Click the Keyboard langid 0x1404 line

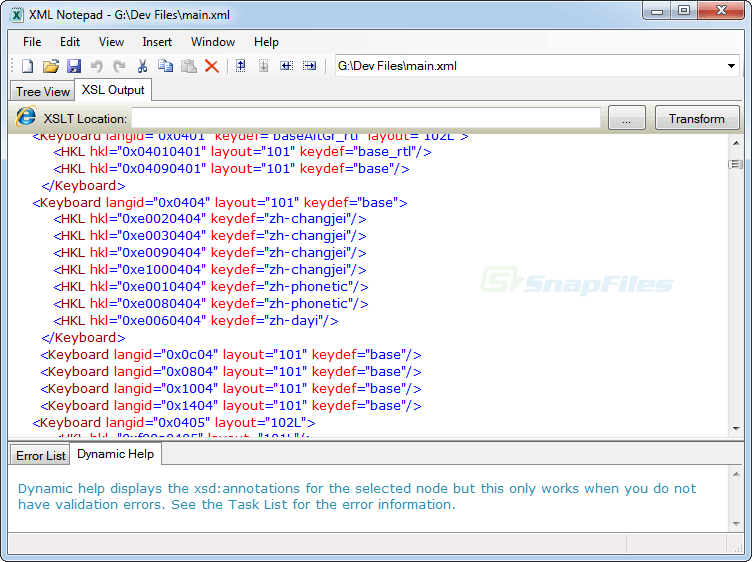click(231, 406)
